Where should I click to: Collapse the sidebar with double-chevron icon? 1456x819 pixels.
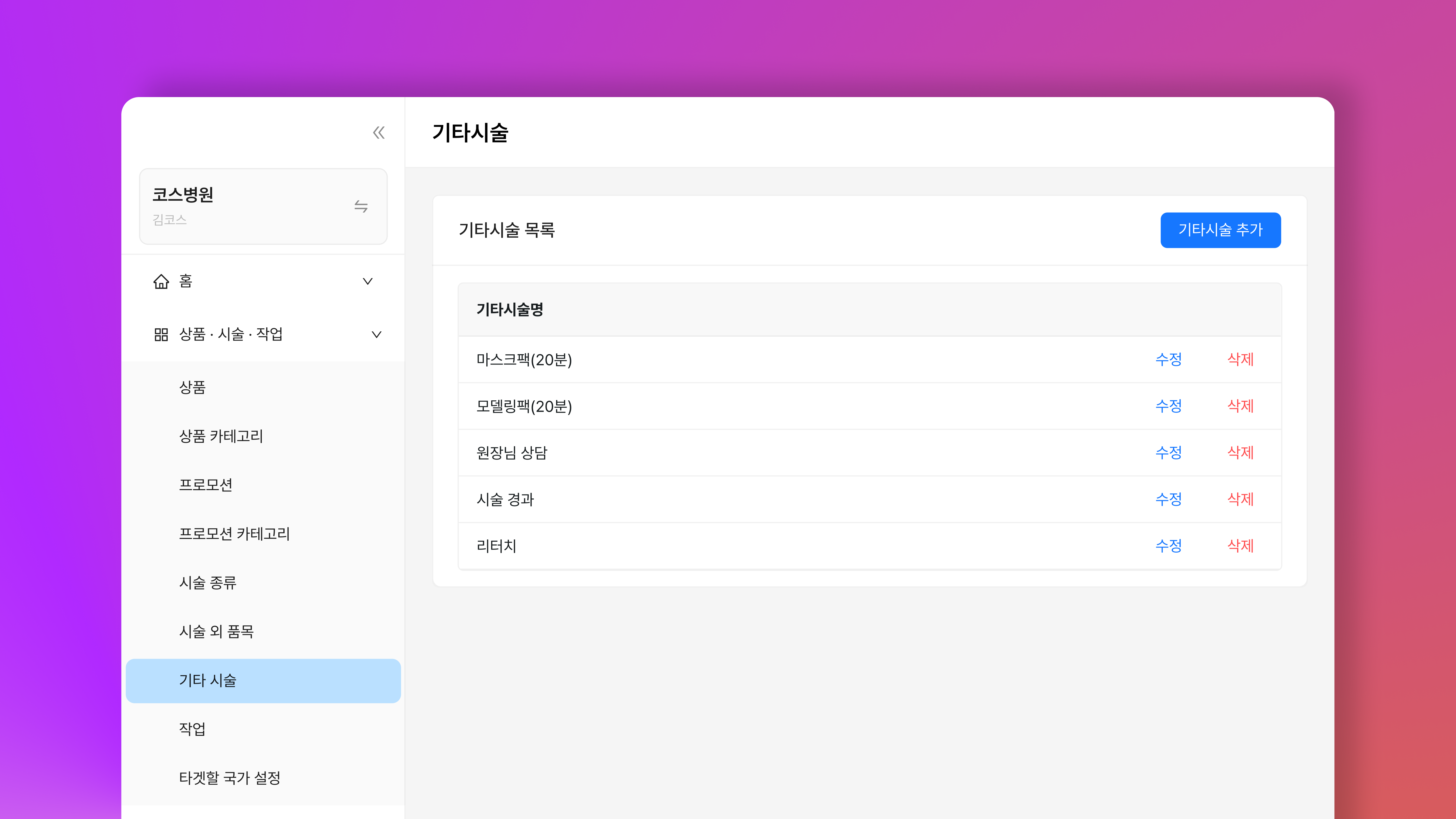379,133
